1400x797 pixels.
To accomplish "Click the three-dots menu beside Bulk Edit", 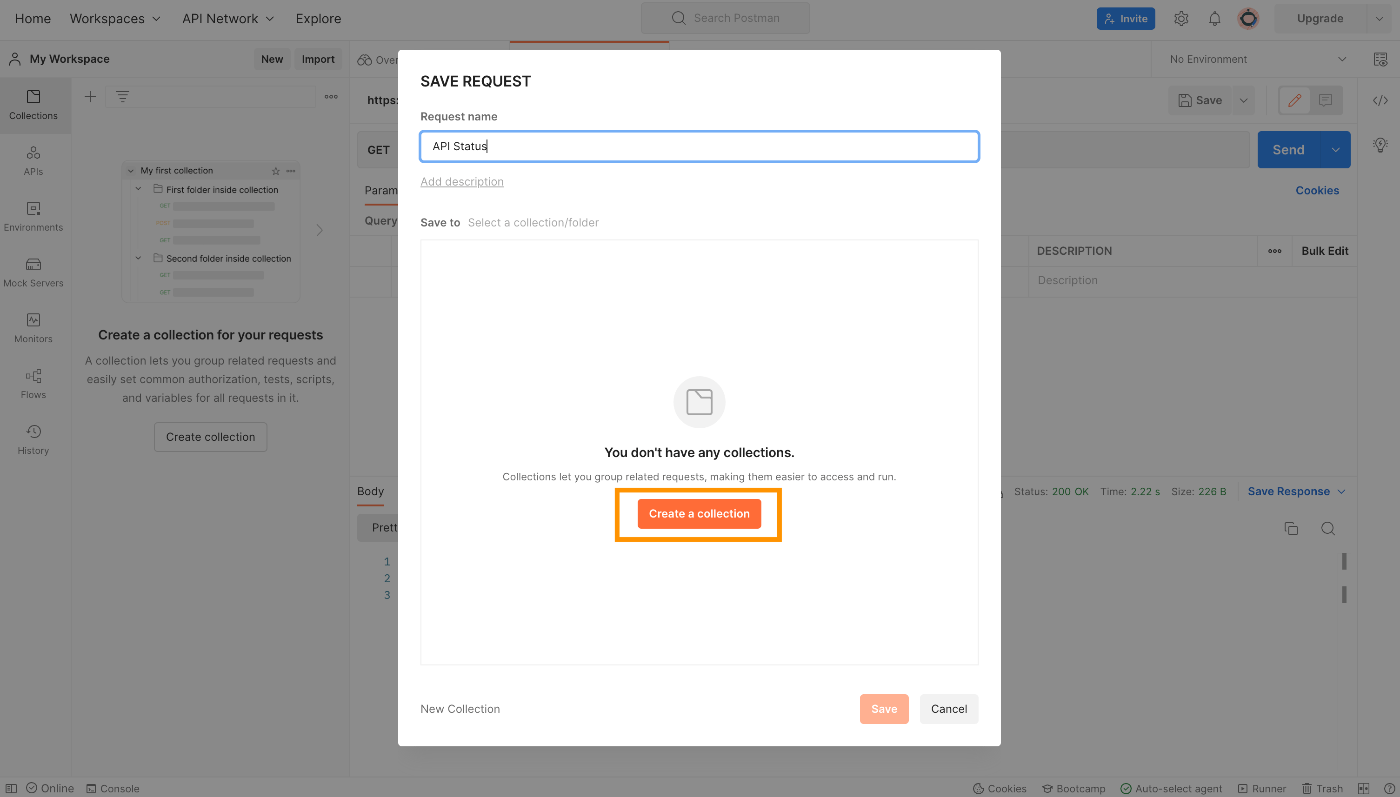I will (x=1275, y=251).
